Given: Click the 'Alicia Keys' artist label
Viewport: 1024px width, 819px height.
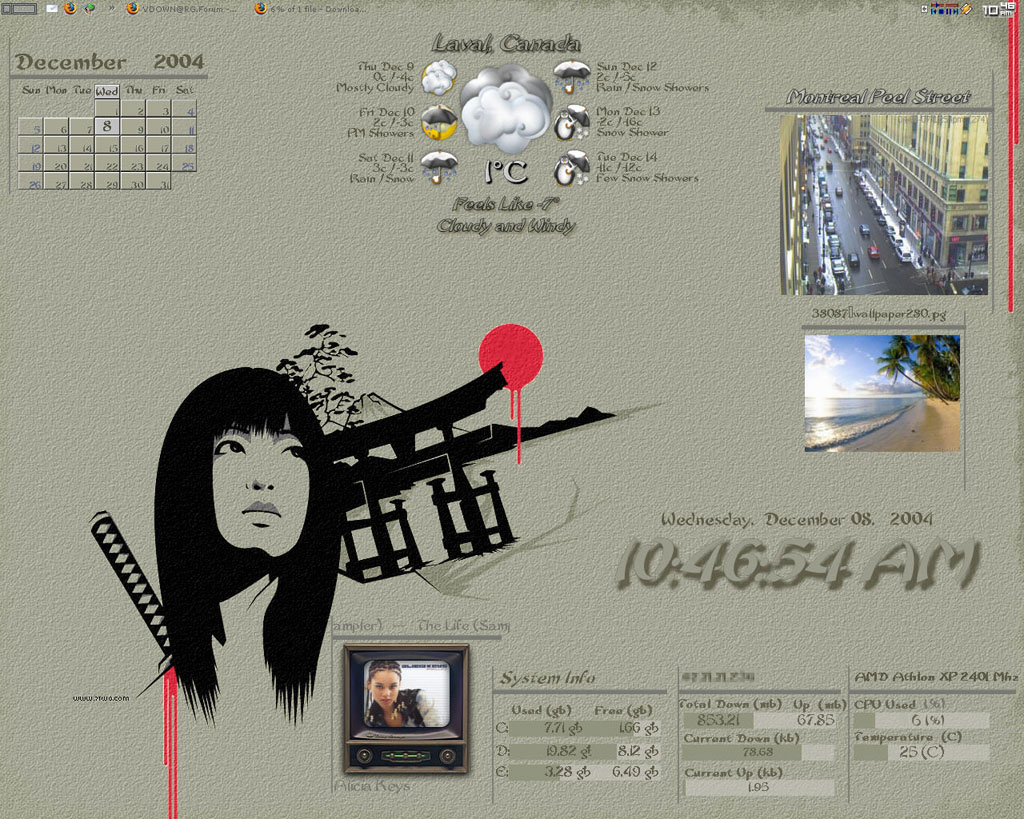Looking at the screenshot, I should click(x=372, y=786).
